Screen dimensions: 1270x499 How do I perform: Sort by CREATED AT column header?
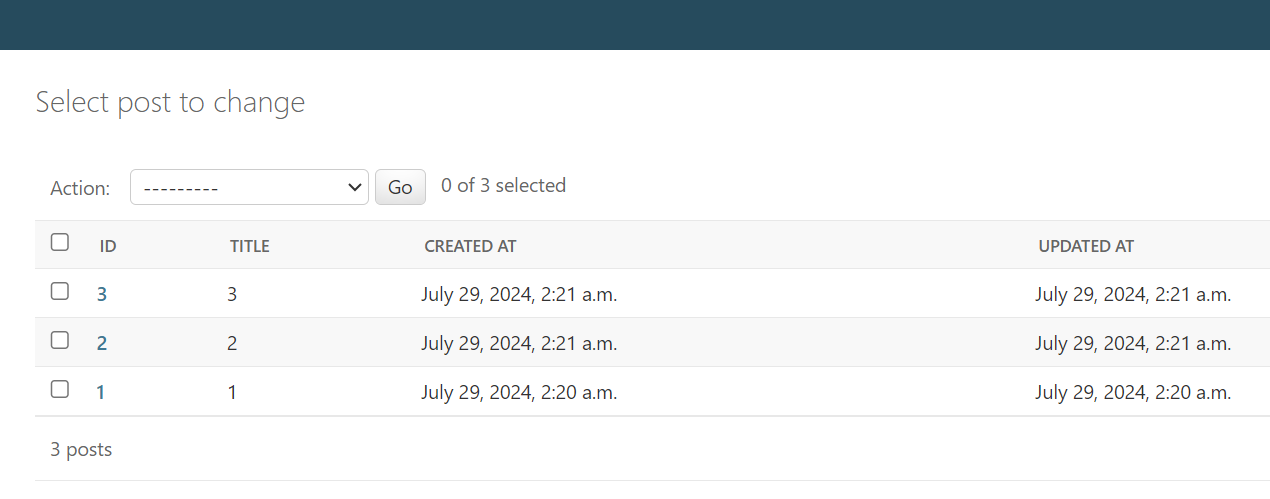coord(470,246)
